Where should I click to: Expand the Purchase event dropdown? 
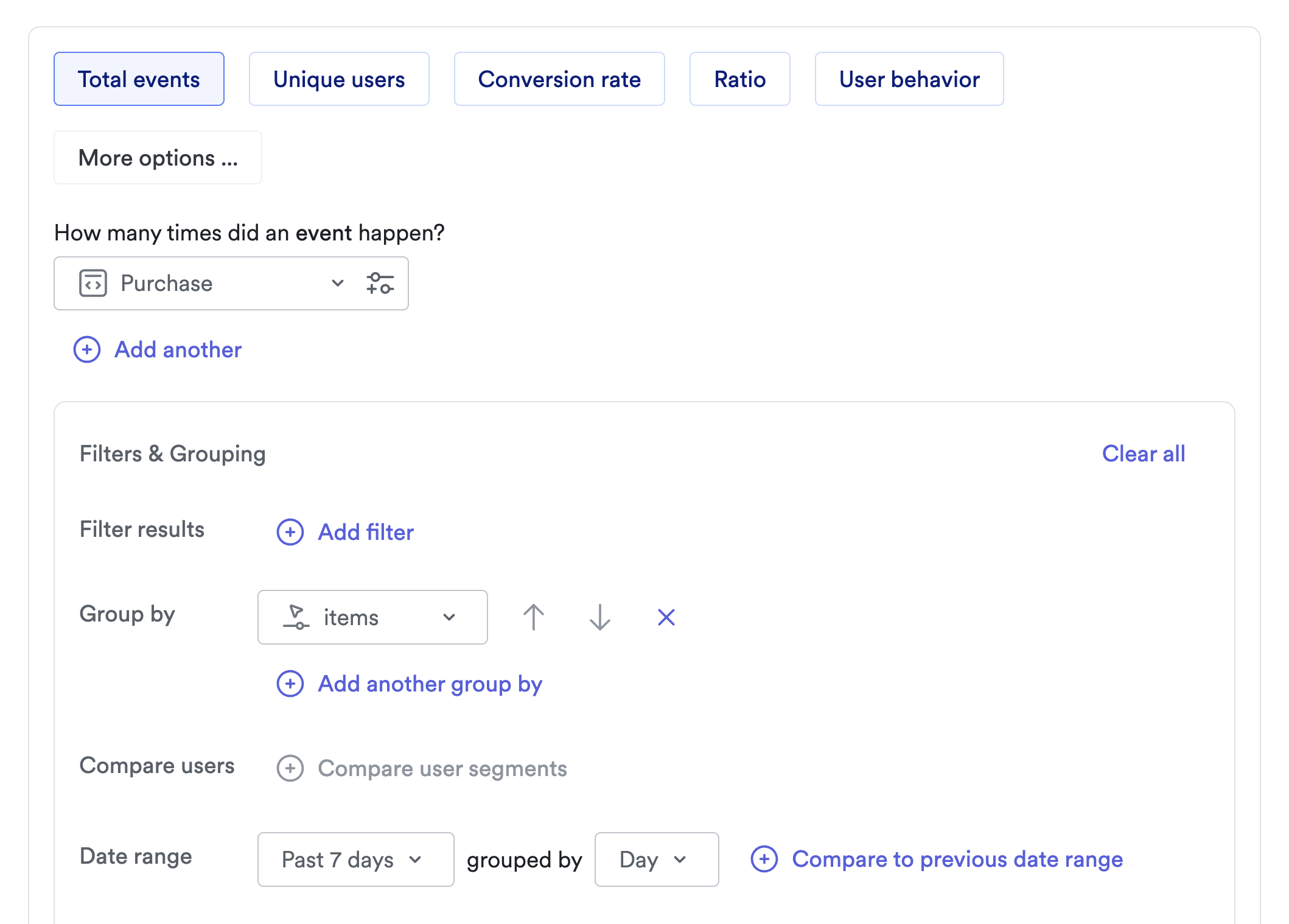[x=338, y=284]
